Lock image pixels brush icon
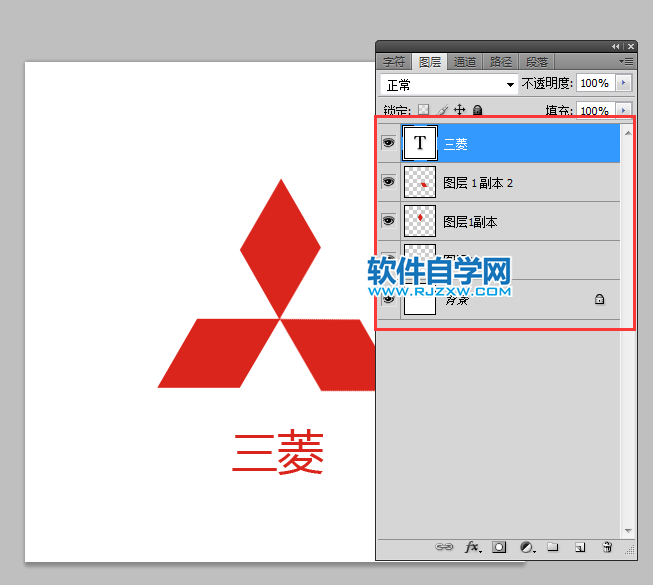 [x=443, y=110]
